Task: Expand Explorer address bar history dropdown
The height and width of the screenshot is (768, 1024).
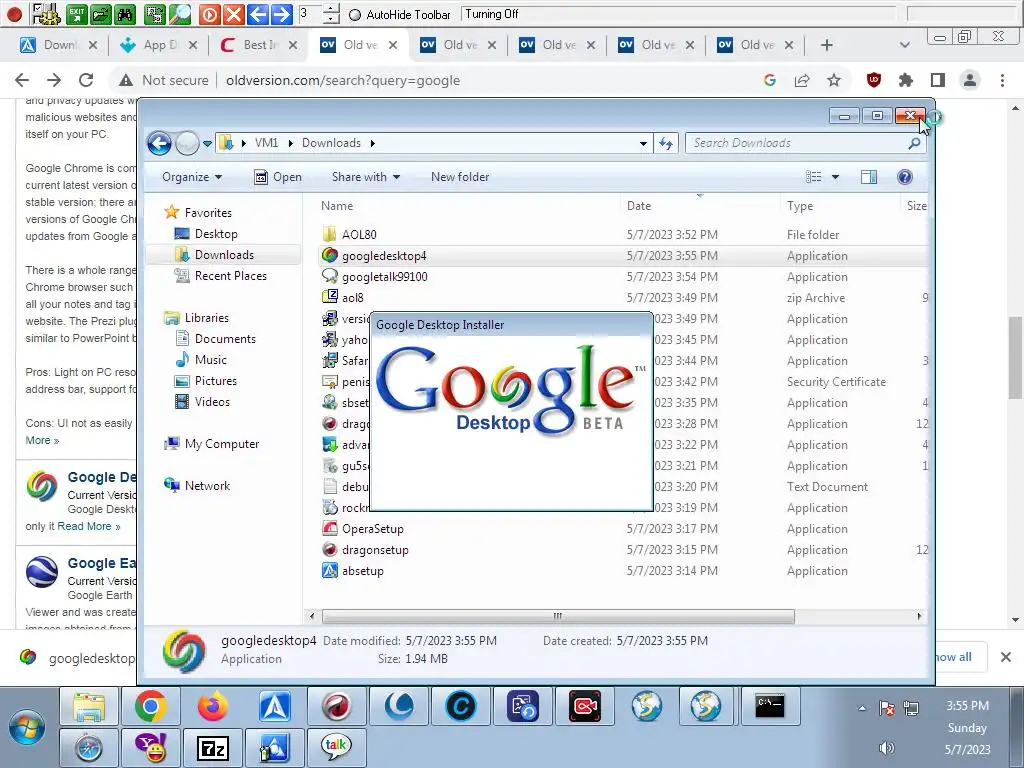Action: click(643, 143)
